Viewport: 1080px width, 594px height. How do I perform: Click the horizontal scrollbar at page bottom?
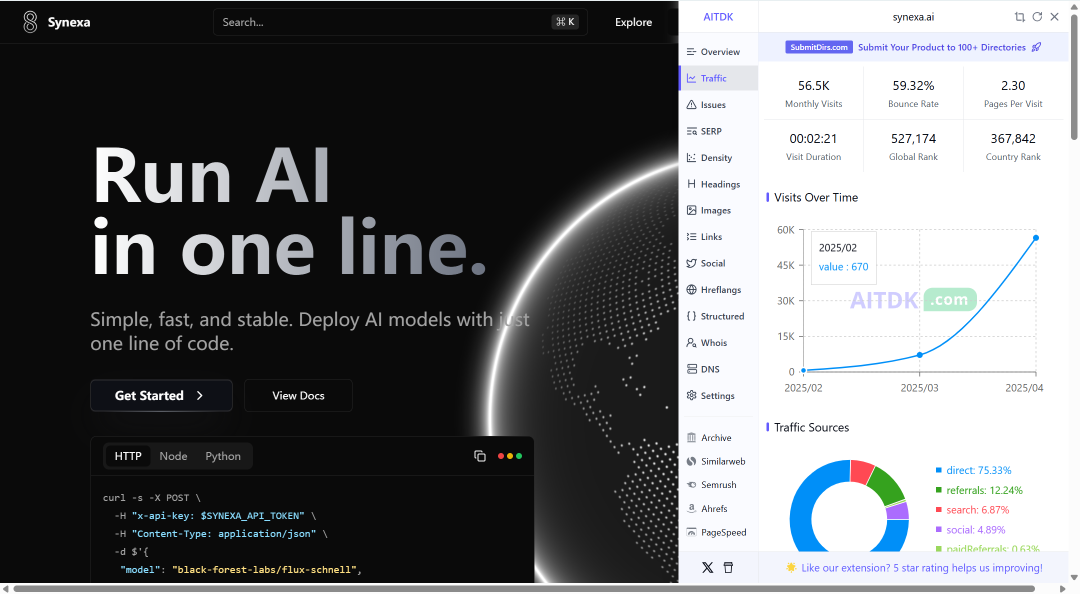523,588
